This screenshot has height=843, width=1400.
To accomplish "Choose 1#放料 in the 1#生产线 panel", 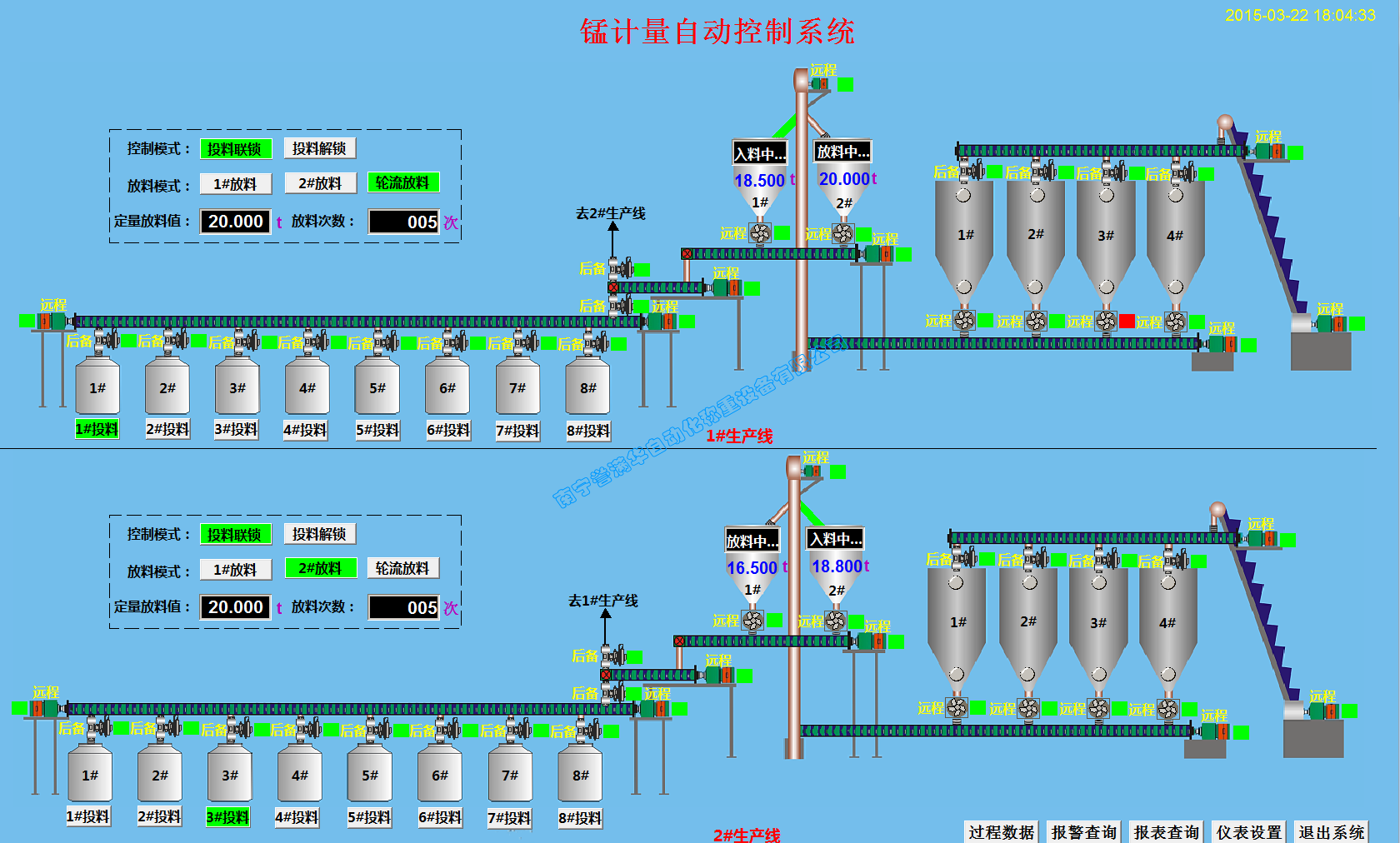I will tap(235, 184).
